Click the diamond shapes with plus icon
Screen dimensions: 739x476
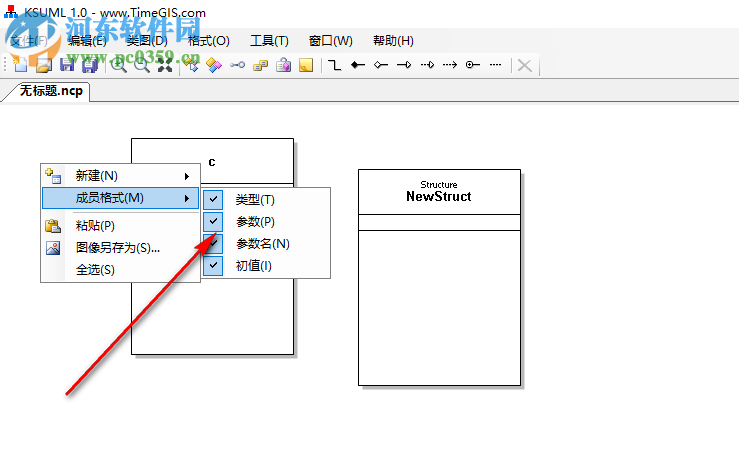click(191, 65)
